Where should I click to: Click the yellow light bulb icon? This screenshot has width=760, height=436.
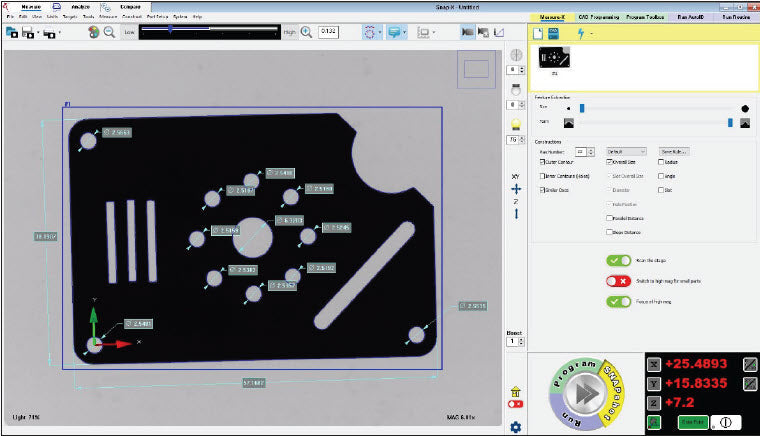click(x=516, y=124)
